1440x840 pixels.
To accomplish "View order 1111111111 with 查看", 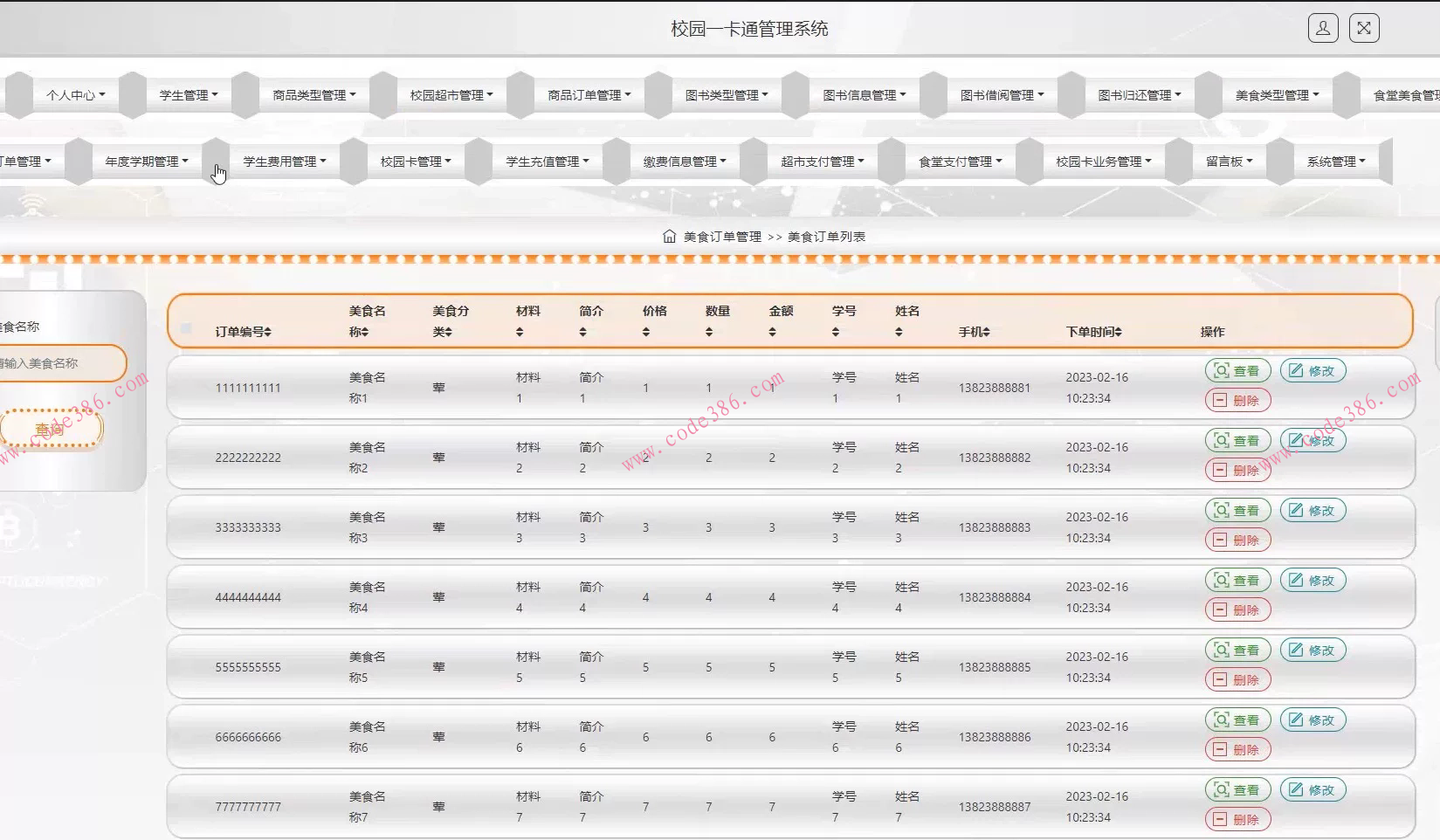I will click(x=1237, y=370).
